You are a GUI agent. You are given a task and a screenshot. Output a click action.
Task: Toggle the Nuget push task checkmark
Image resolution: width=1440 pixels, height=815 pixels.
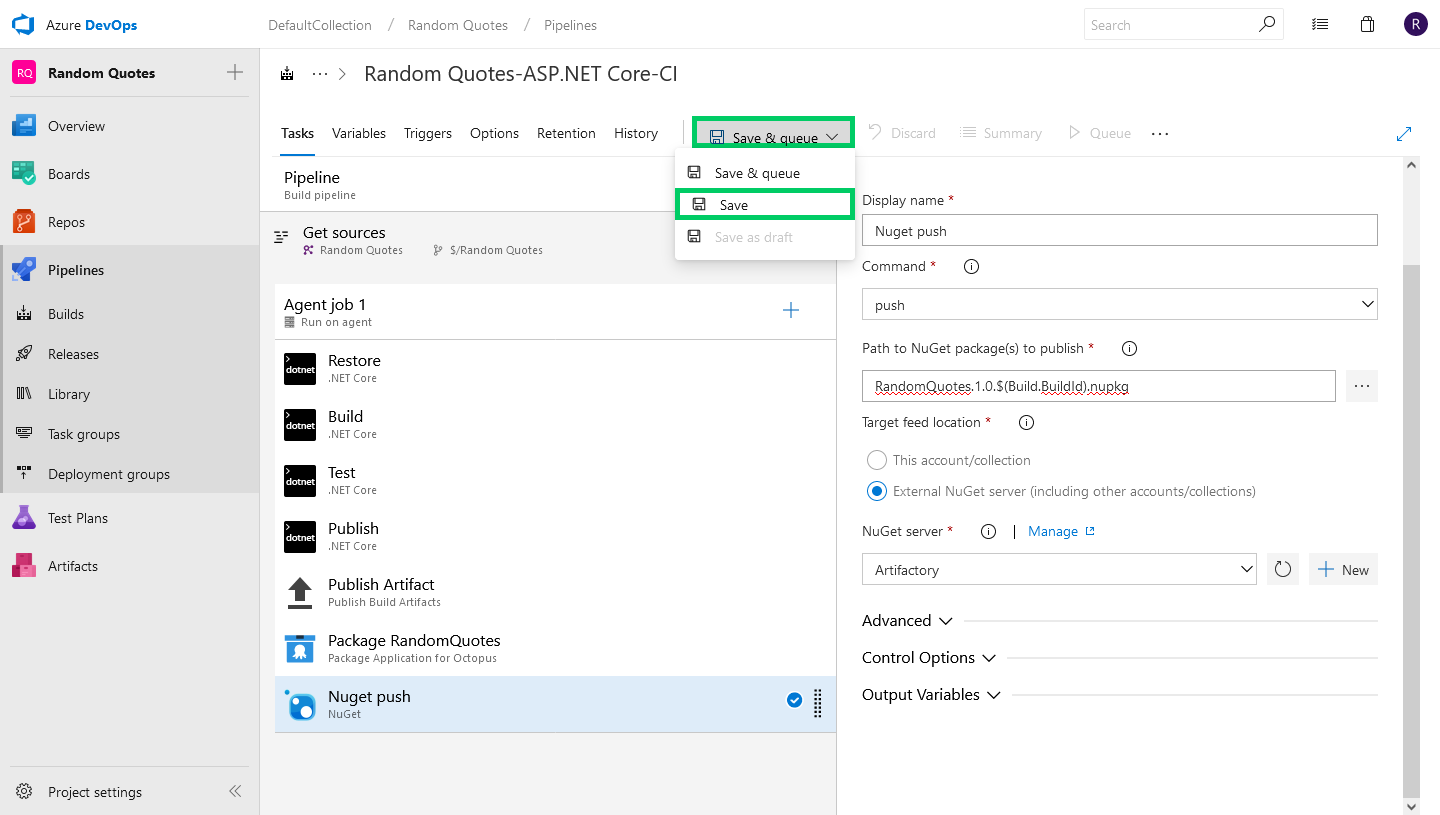(794, 700)
